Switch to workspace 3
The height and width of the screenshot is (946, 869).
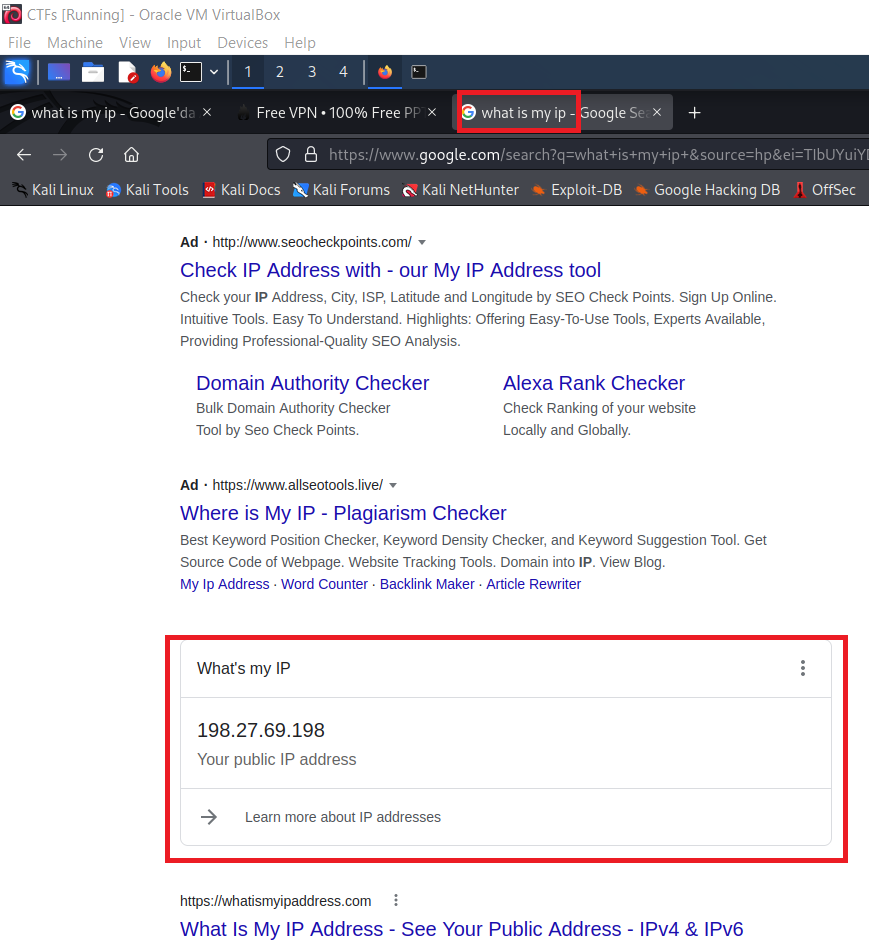[x=311, y=72]
